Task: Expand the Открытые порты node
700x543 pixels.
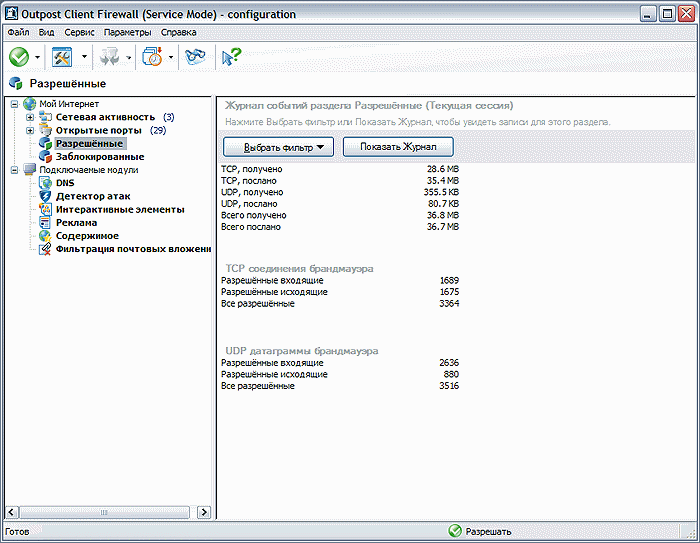Action: point(30,130)
